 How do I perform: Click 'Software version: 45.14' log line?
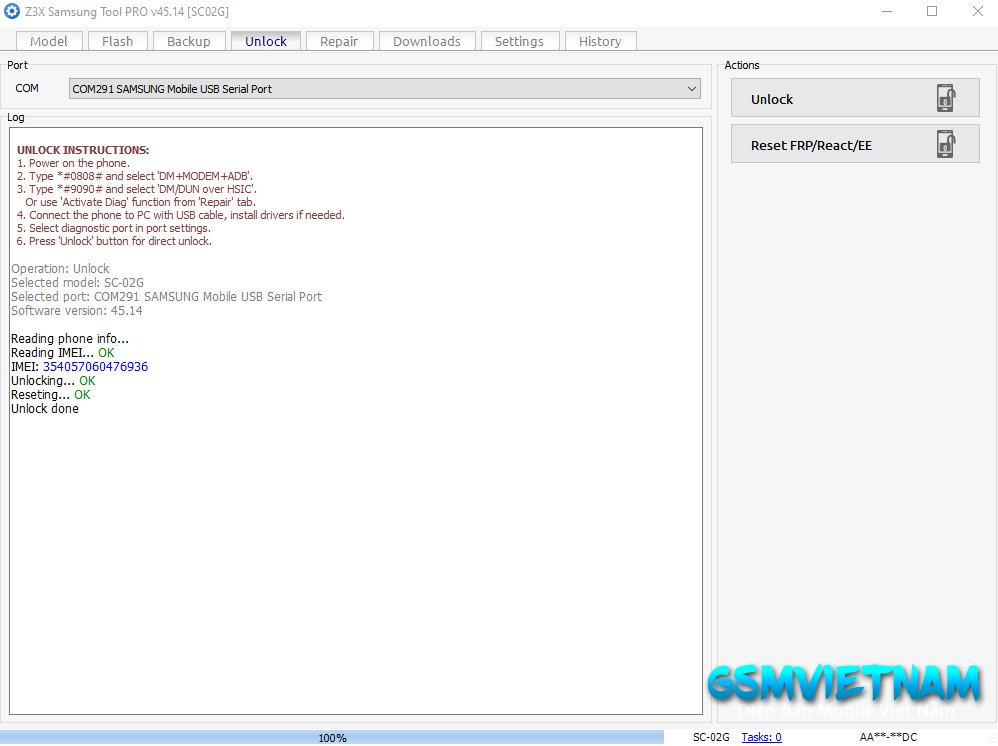tap(76, 311)
